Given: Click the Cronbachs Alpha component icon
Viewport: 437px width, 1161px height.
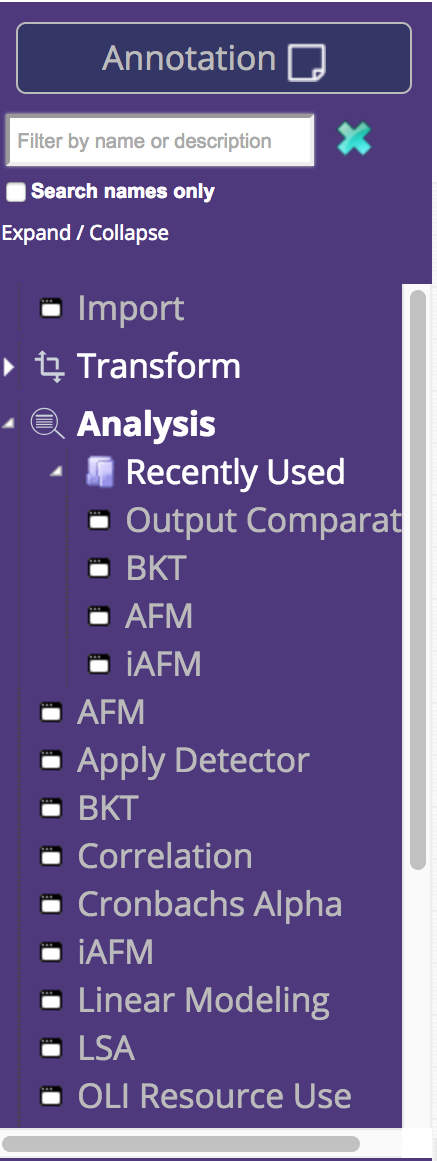Looking at the screenshot, I should (x=50, y=903).
